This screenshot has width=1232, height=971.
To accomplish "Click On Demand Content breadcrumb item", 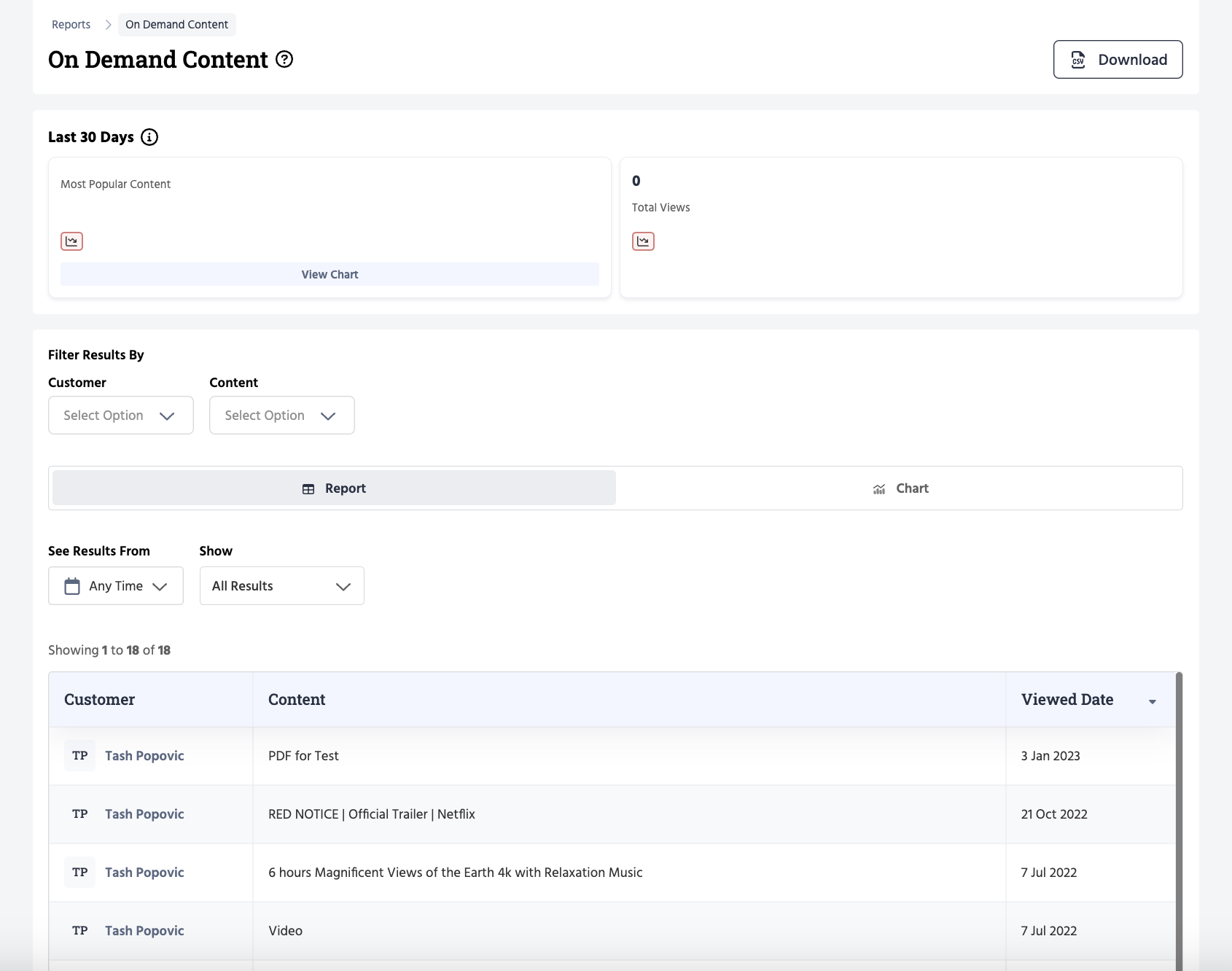I will (x=176, y=25).
